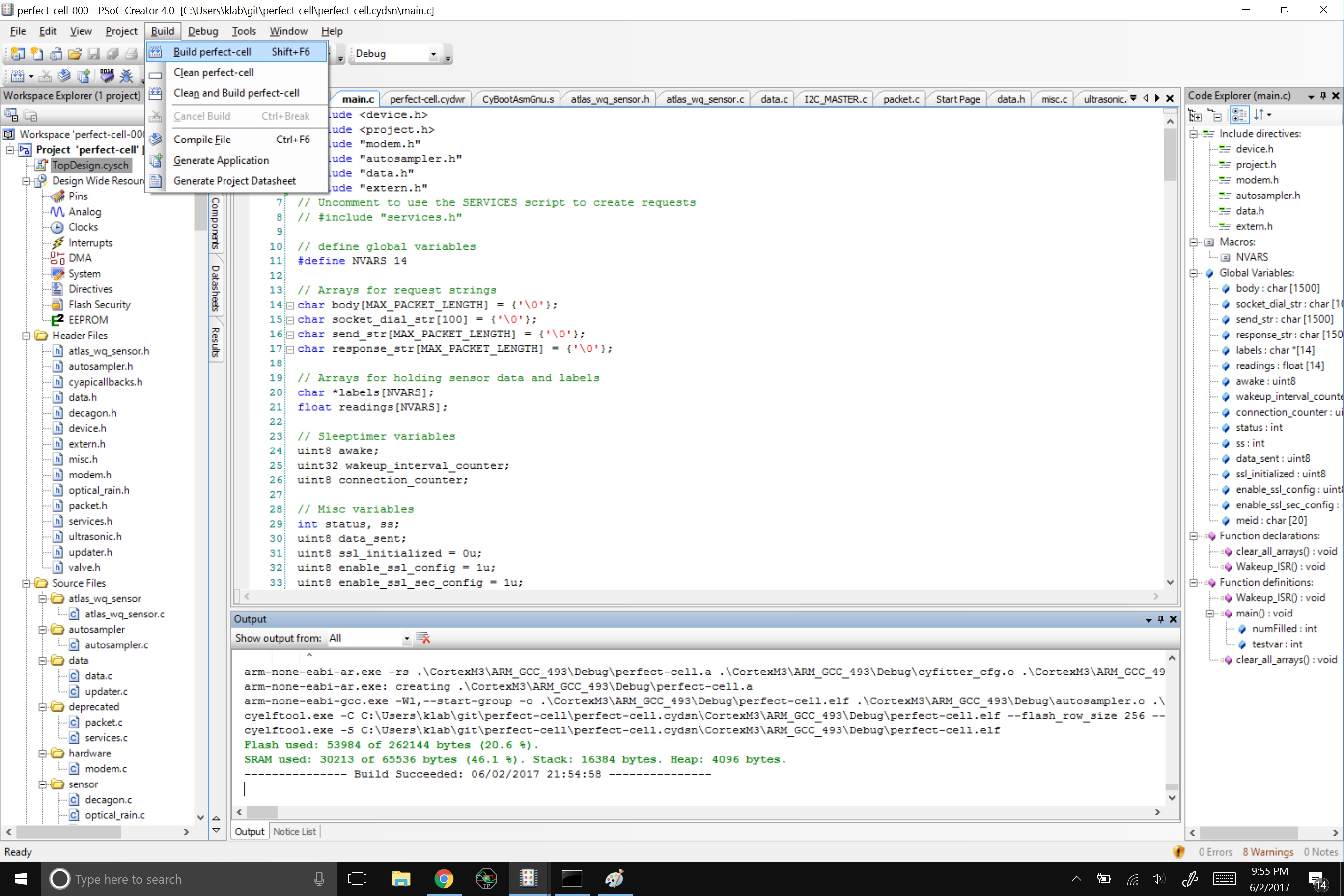This screenshot has width=1344, height=896.
Task: Click Collapse All in Code Explorer
Action: (x=1214, y=115)
